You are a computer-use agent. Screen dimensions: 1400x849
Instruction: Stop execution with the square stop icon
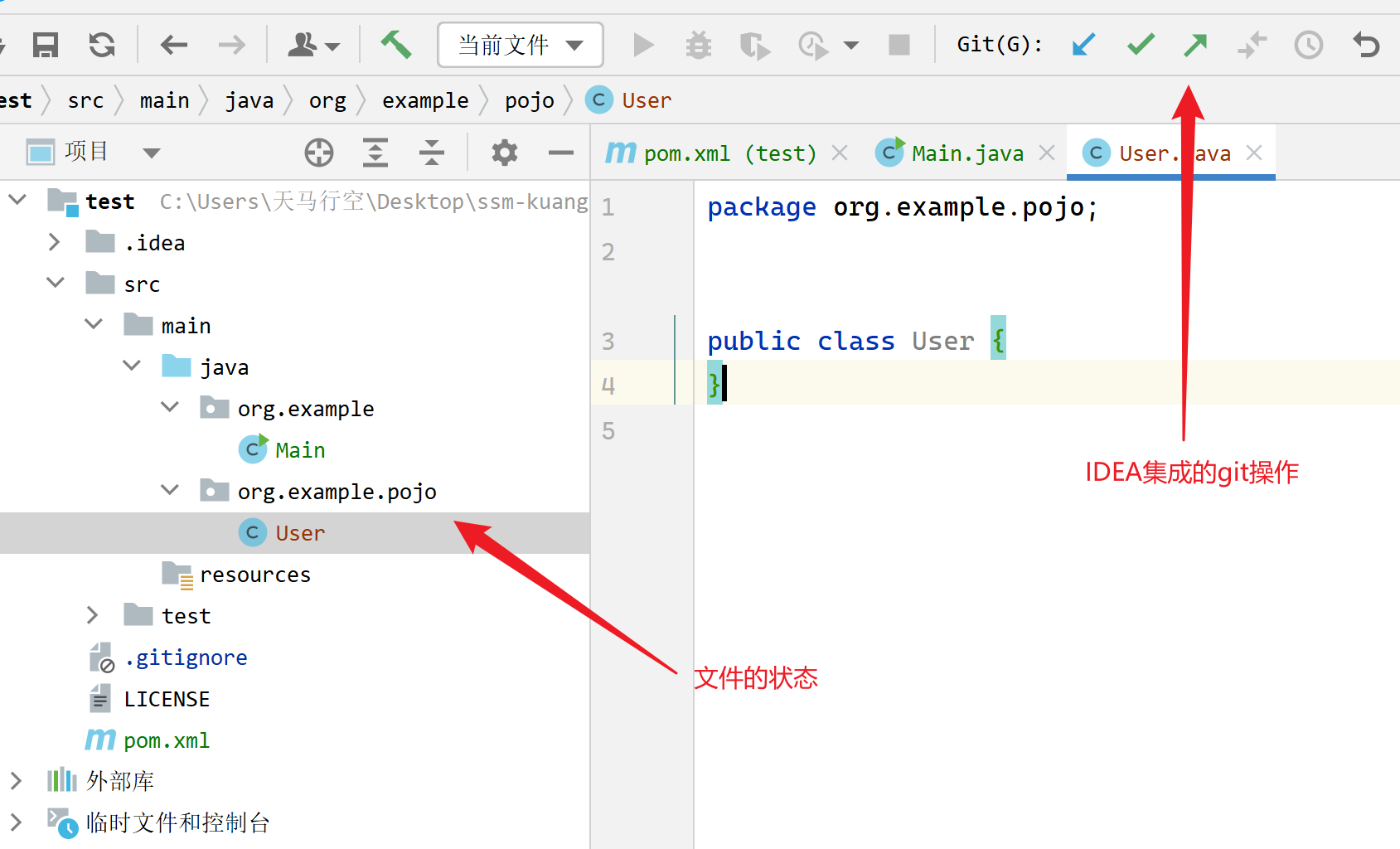(899, 45)
